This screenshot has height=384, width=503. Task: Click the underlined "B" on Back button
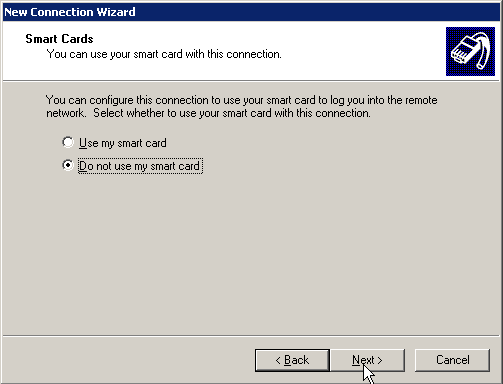[288, 360]
